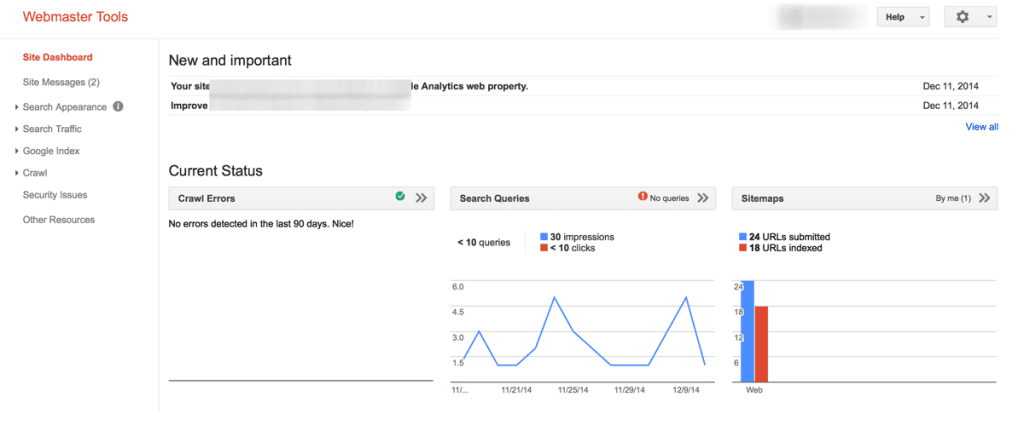Expand the Crawl menu arrow
The height and width of the screenshot is (431, 1024).
pyautogui.click(x=16, y=174)
